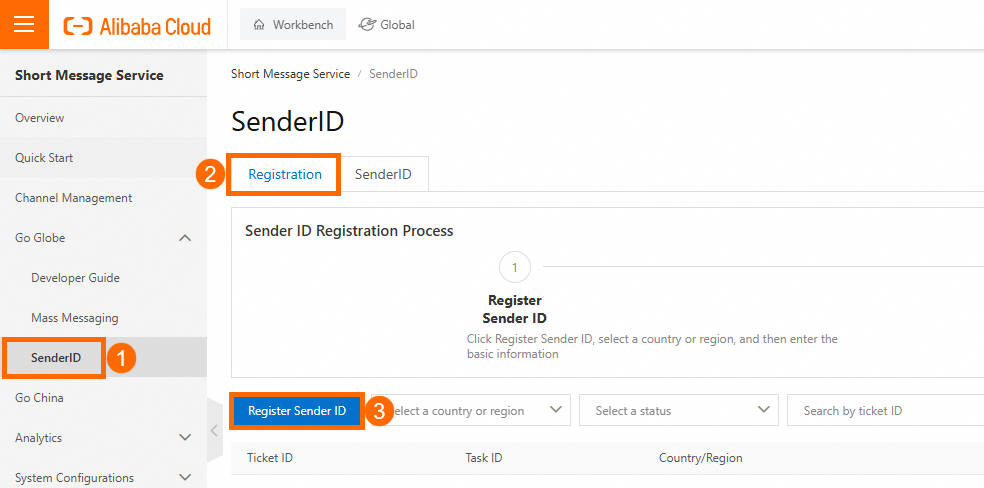Click the Search by ticket ID field
The height and width of the screenshot is (488, 984).
click(x=885, y=410)
